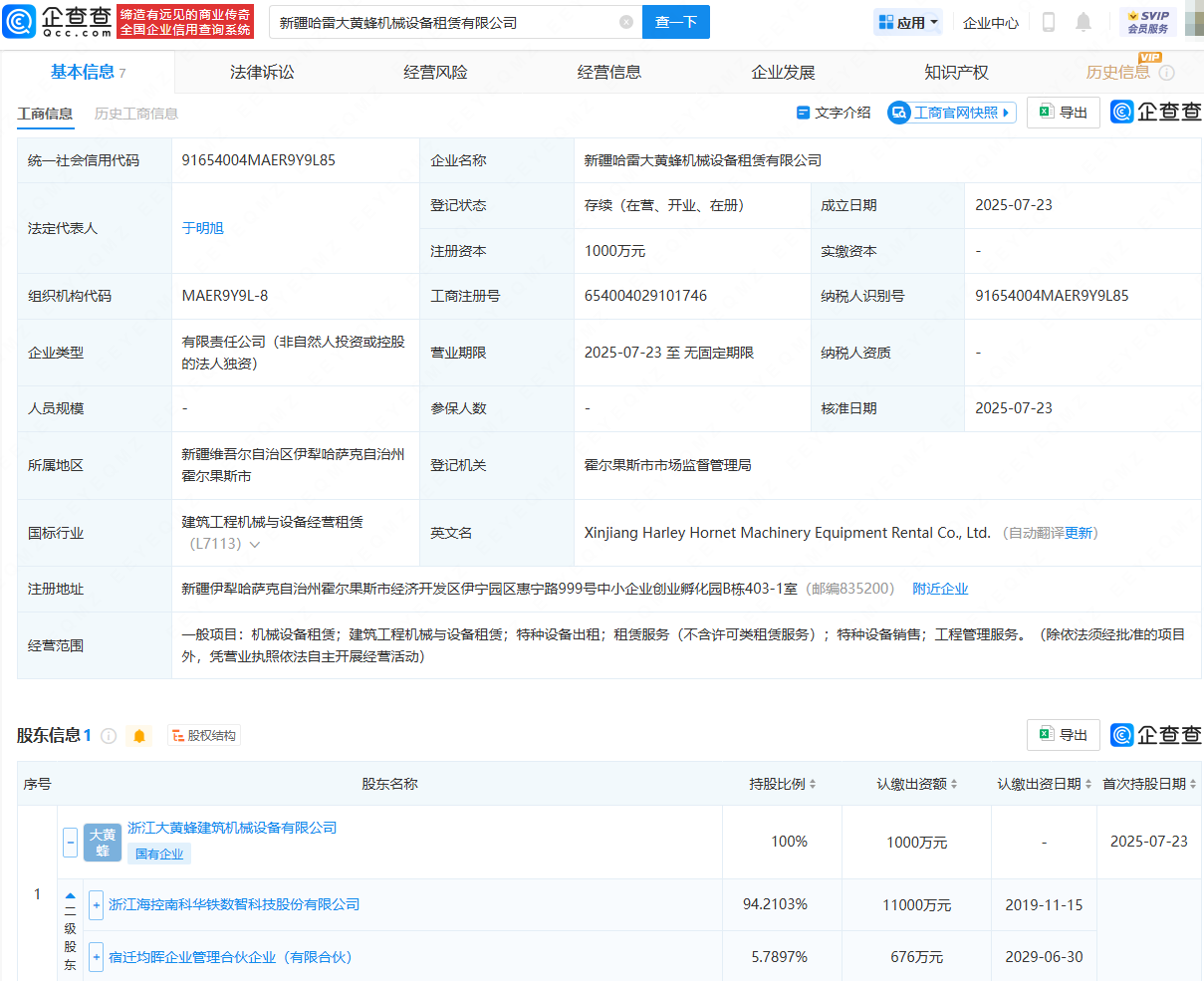This screenshot has width=1204, height=981.
Task: Click the SVIP 会员服务 badge
Action: coord(1147,22)
